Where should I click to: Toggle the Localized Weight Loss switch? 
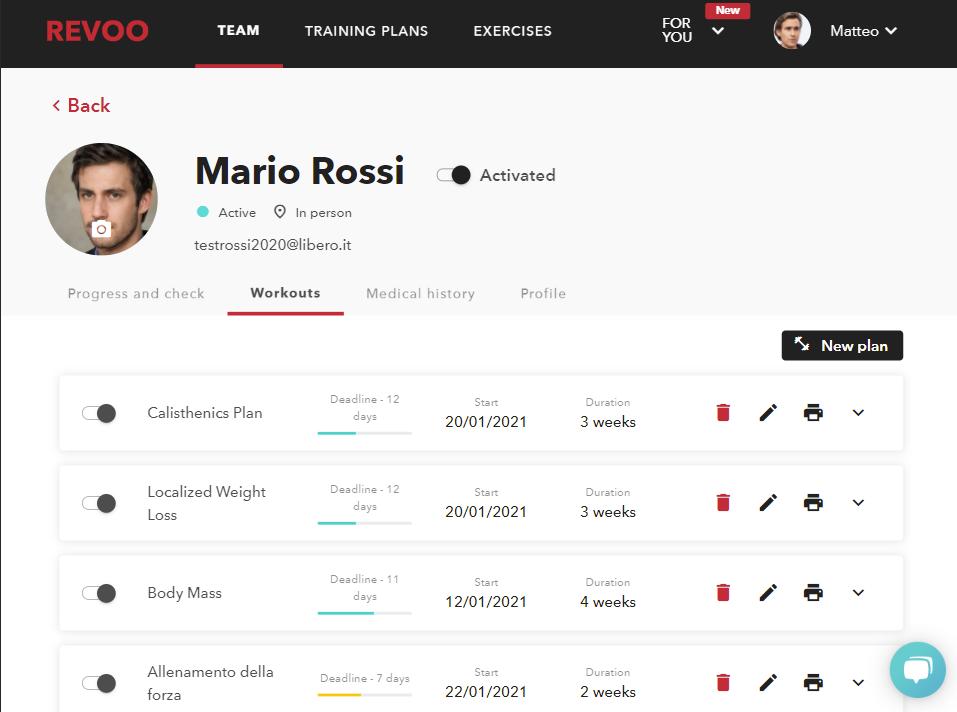pyautogui.click(x=99, y=503)
